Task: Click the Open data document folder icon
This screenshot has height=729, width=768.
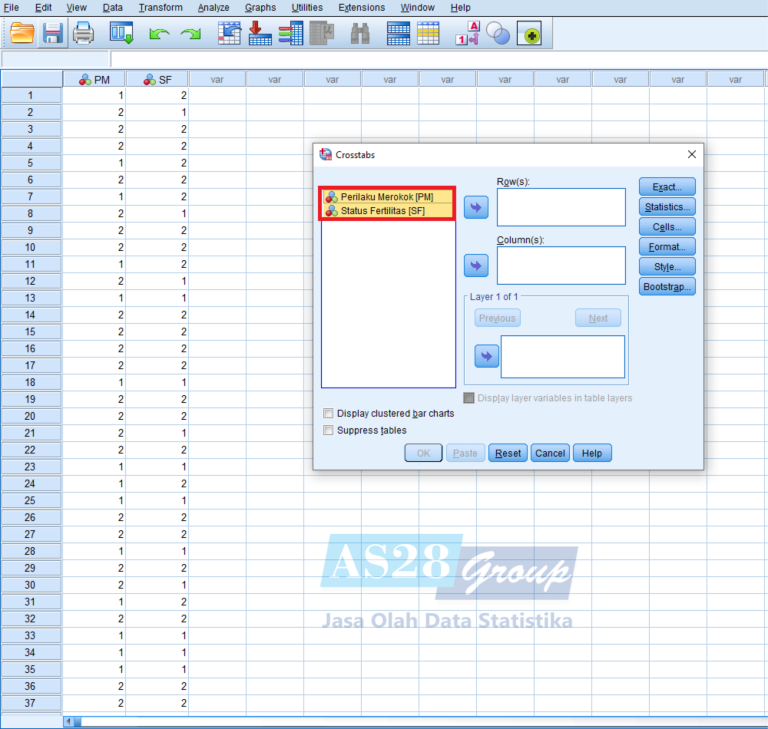Action: pos(21,34)
